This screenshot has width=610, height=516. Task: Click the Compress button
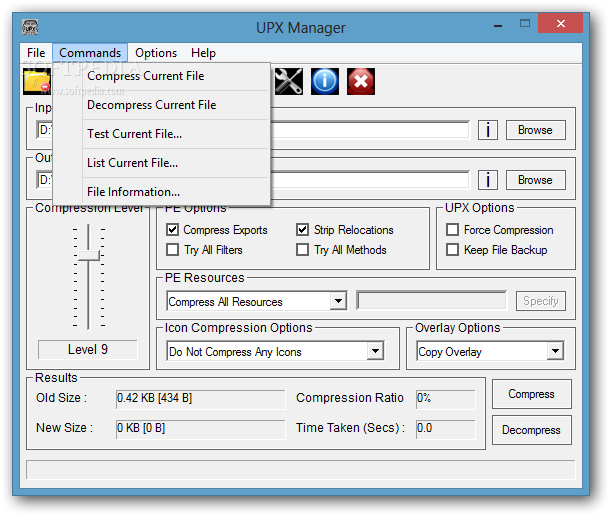coord(531,394)
